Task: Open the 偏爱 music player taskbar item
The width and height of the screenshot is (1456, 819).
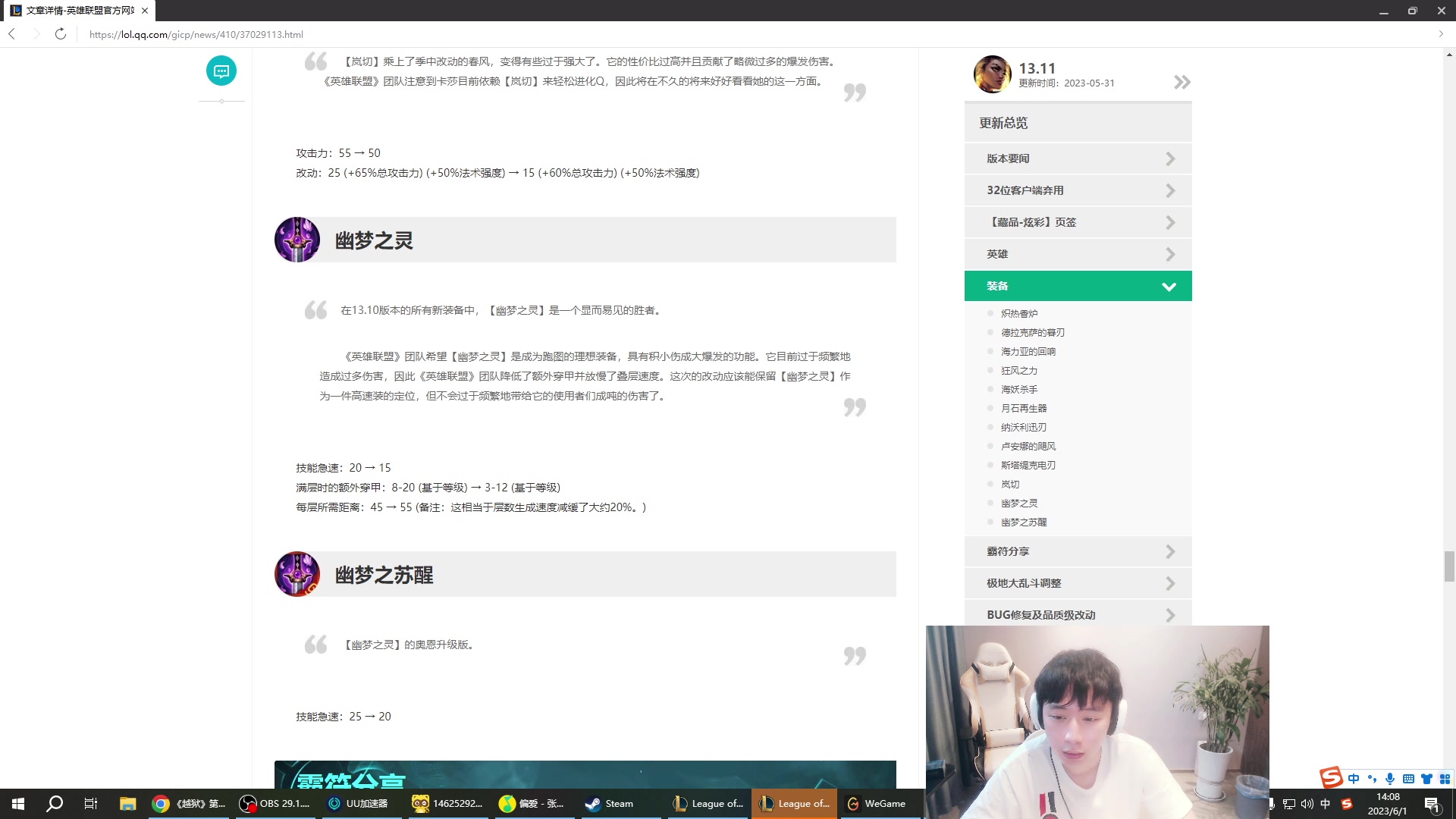Action: (535, 804)
